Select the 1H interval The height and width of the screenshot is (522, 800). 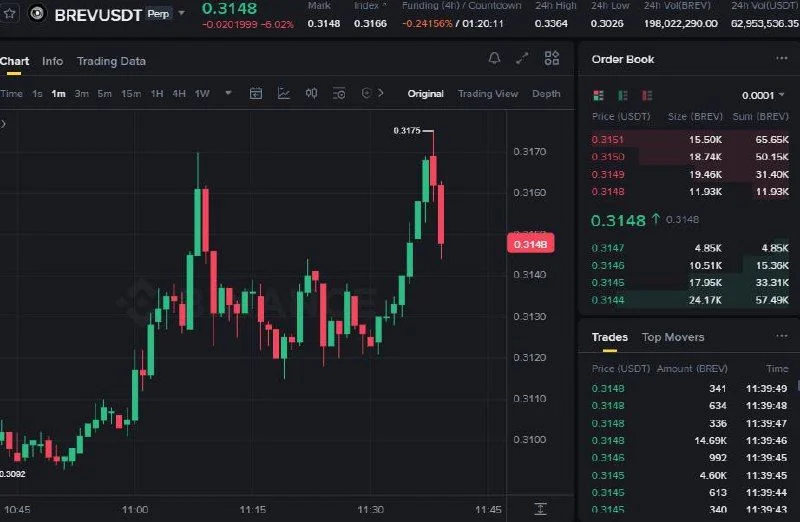(x=157, y=94)
